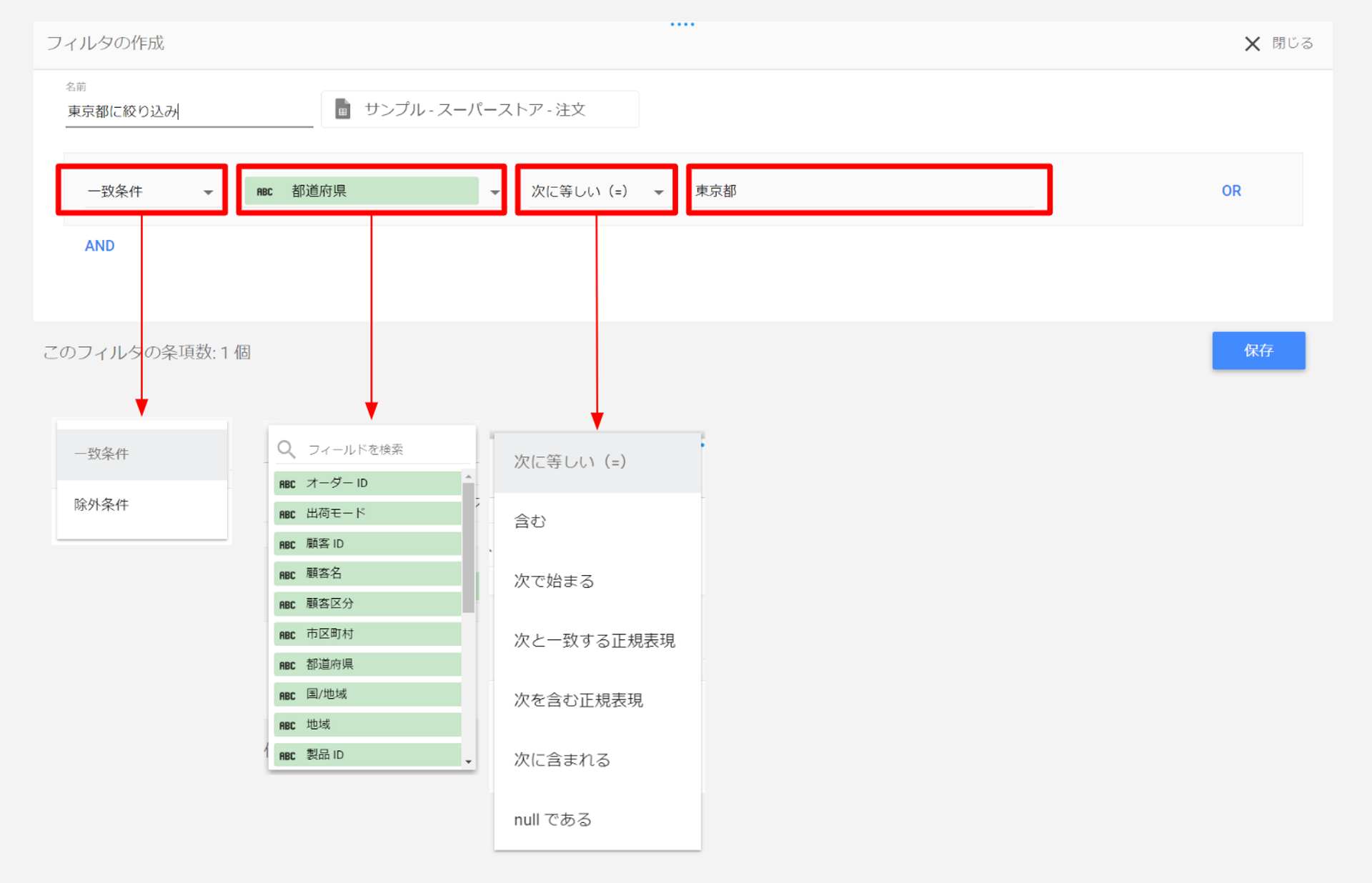This screenshot has height=883, width=1372.
Task: Click the data source document icon
Action: (x=343, y=109)
